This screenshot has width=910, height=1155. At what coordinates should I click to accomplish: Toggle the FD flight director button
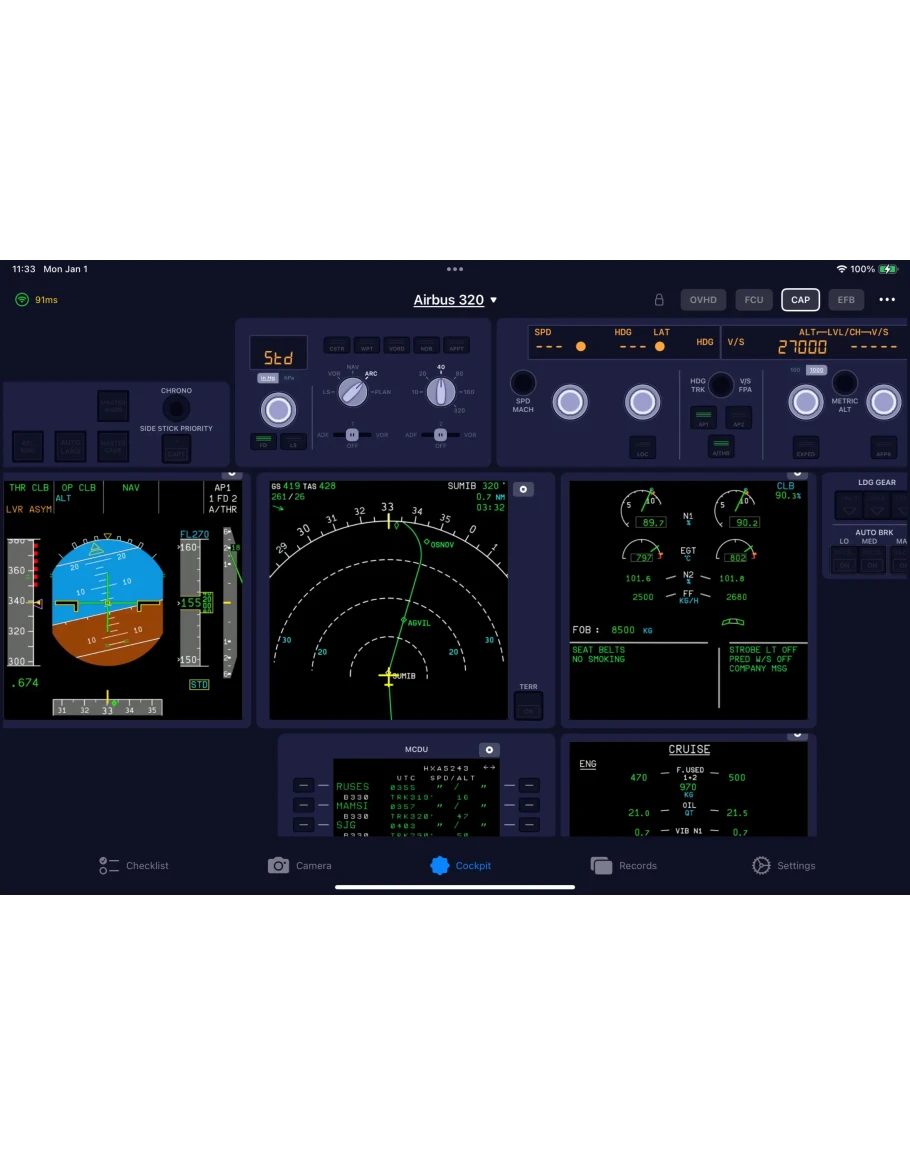263,442
